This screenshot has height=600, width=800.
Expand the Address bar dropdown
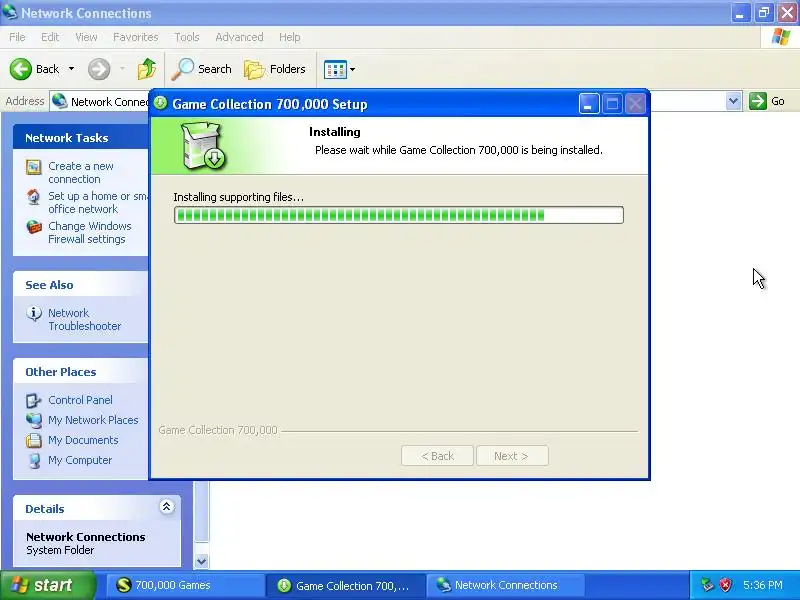coord(733,101)
